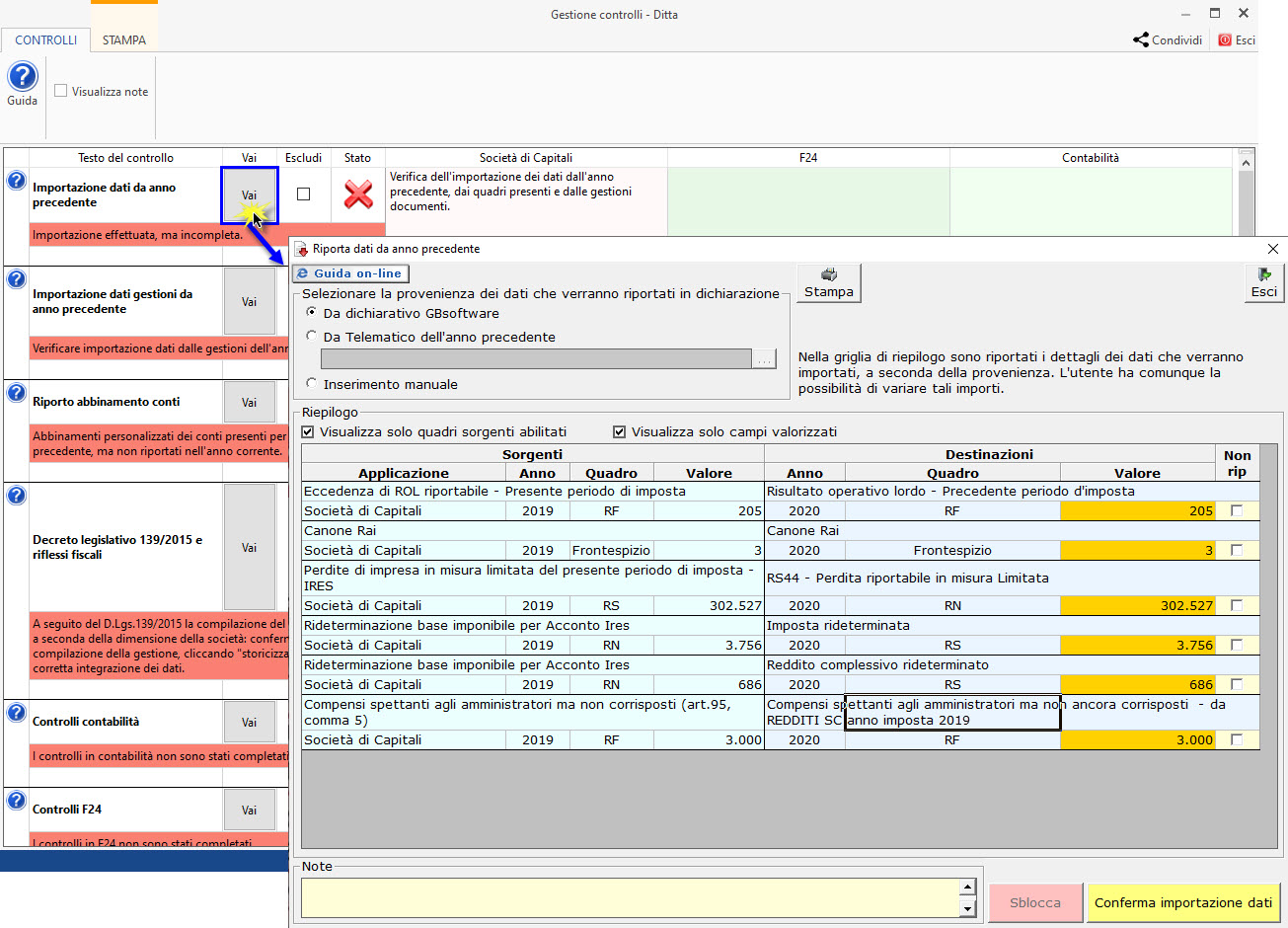1288x928 pixels.
Task: Check Non rip box for value 3.000 row
Action: pyautogui.click(x=1237, y=739)
